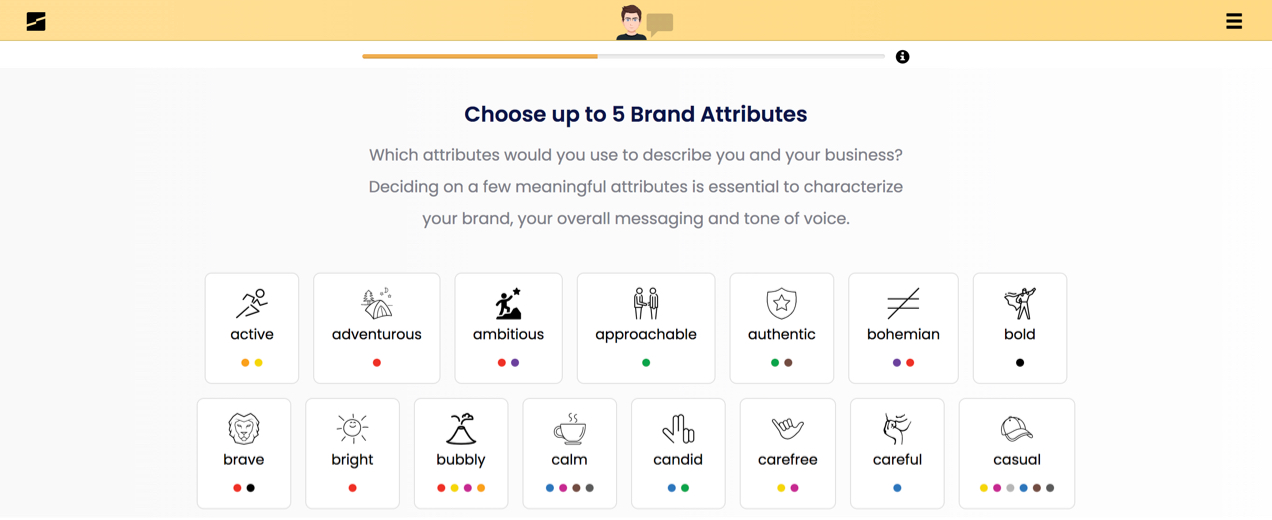Open the hamburger menu

[x=1234, y=21]
